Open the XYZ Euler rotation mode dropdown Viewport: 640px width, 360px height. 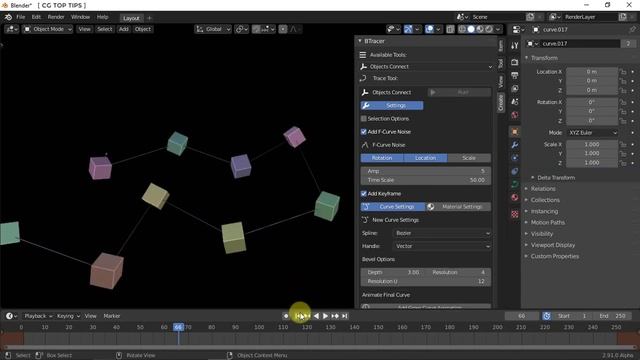pyautogui.click(x=592, y=133)
